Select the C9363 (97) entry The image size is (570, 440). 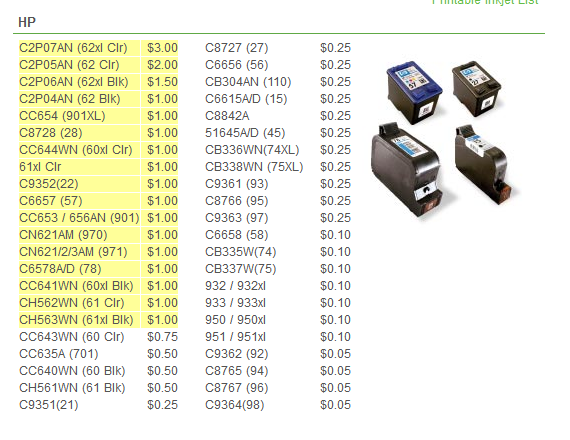(237, 218)
